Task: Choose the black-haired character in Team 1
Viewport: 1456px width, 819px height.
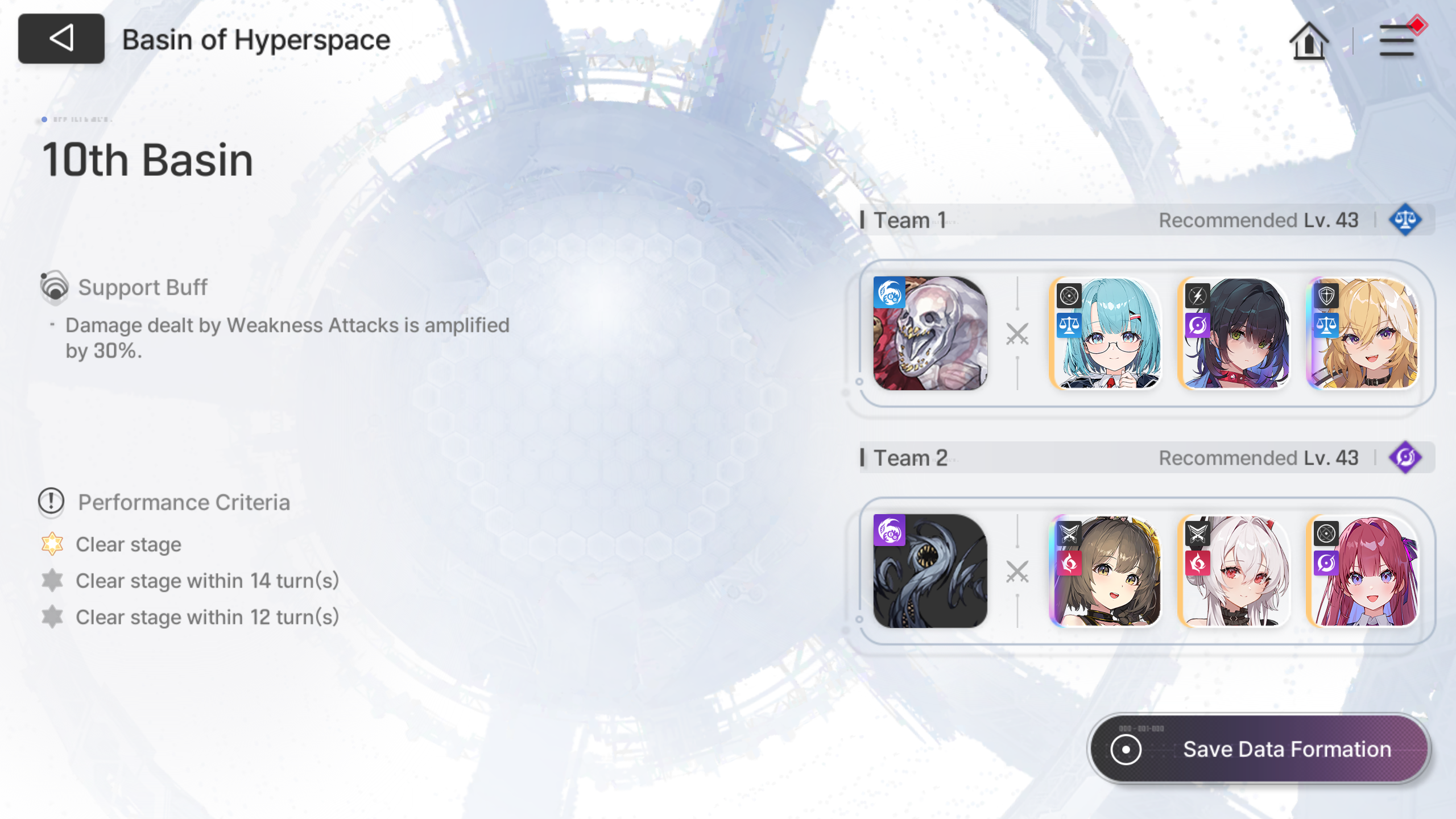Action: point(1234,333)
